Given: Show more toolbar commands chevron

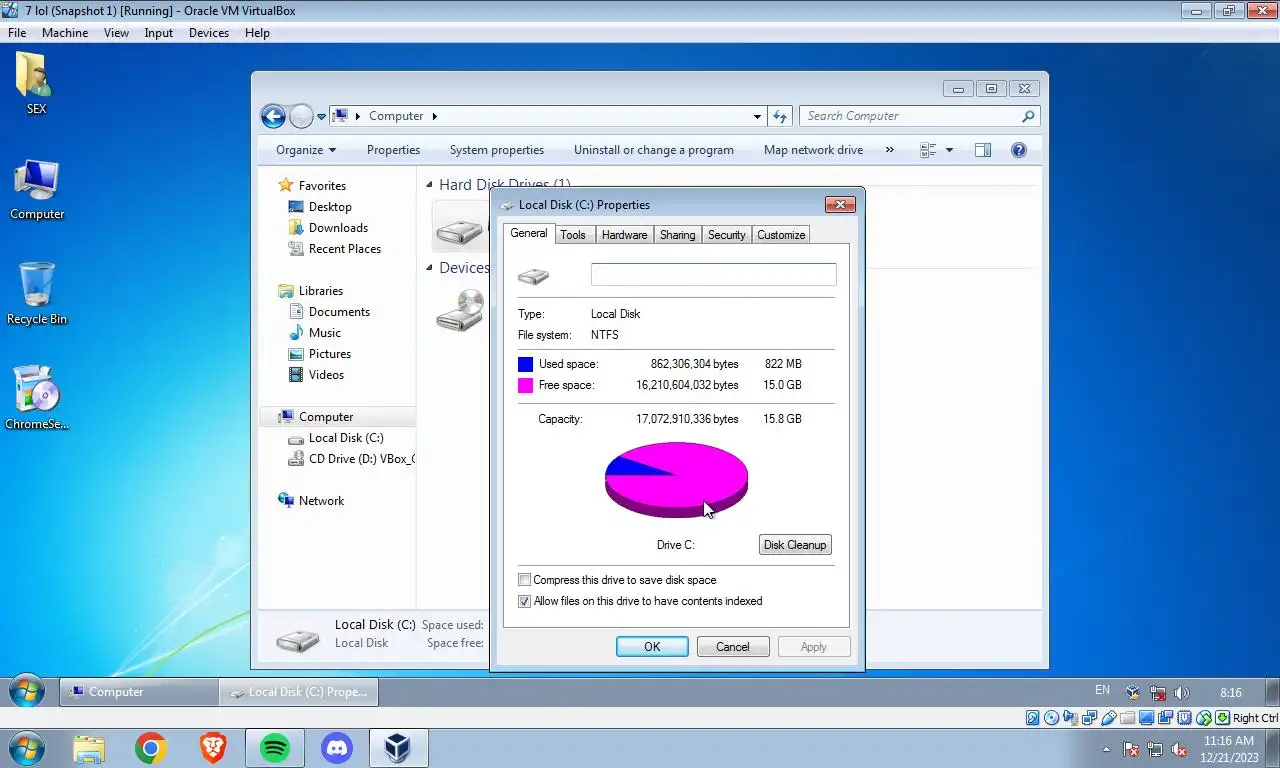Looking at the screenshot, I should pos(890,150).
